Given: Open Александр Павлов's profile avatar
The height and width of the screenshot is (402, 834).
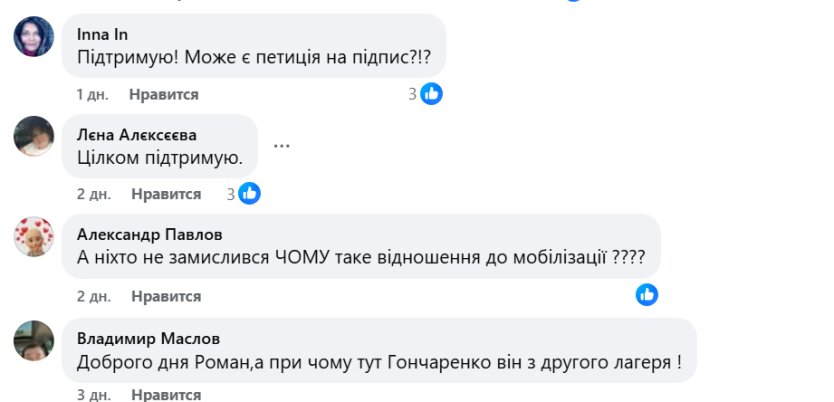Looking at the screenshot, I should point(33,237).
